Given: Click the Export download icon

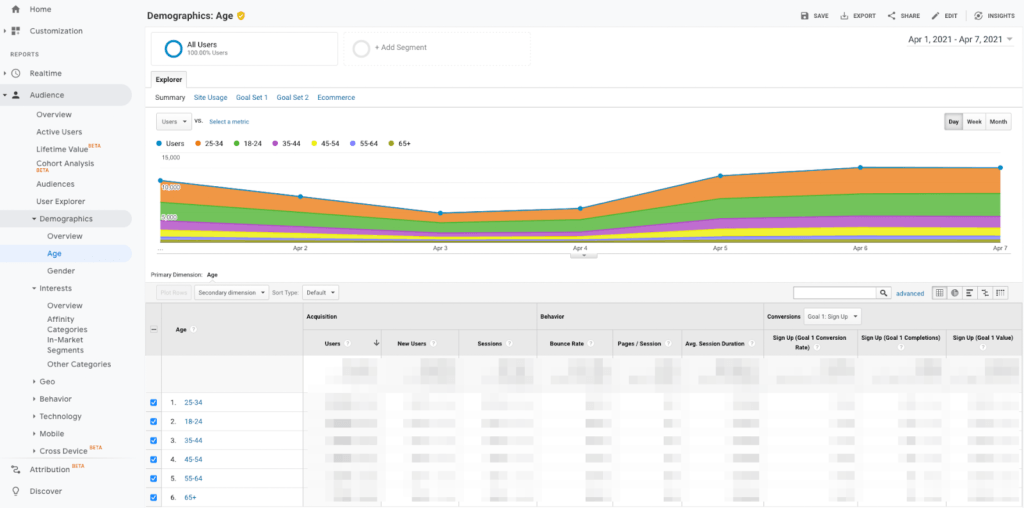Looking at the screenshot, I should [845, 16].
